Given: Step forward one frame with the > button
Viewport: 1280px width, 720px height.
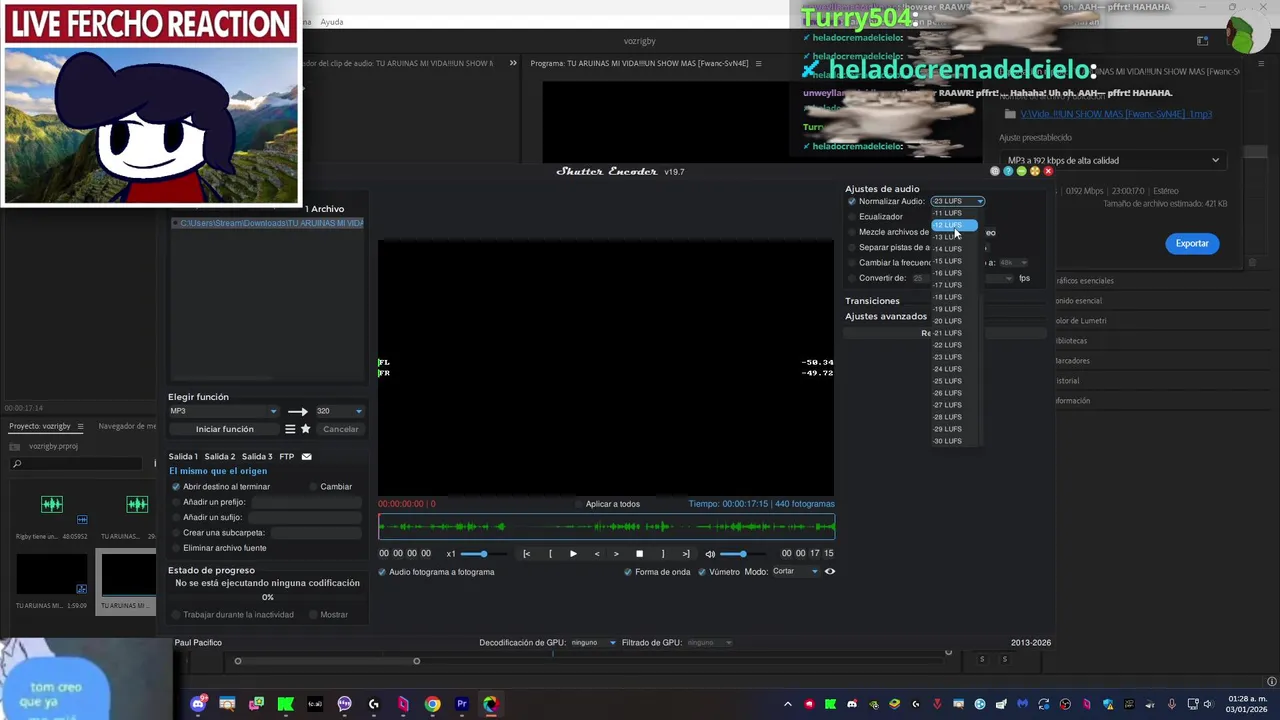Looking at the screenshot, I should click(x=616, y=554).
